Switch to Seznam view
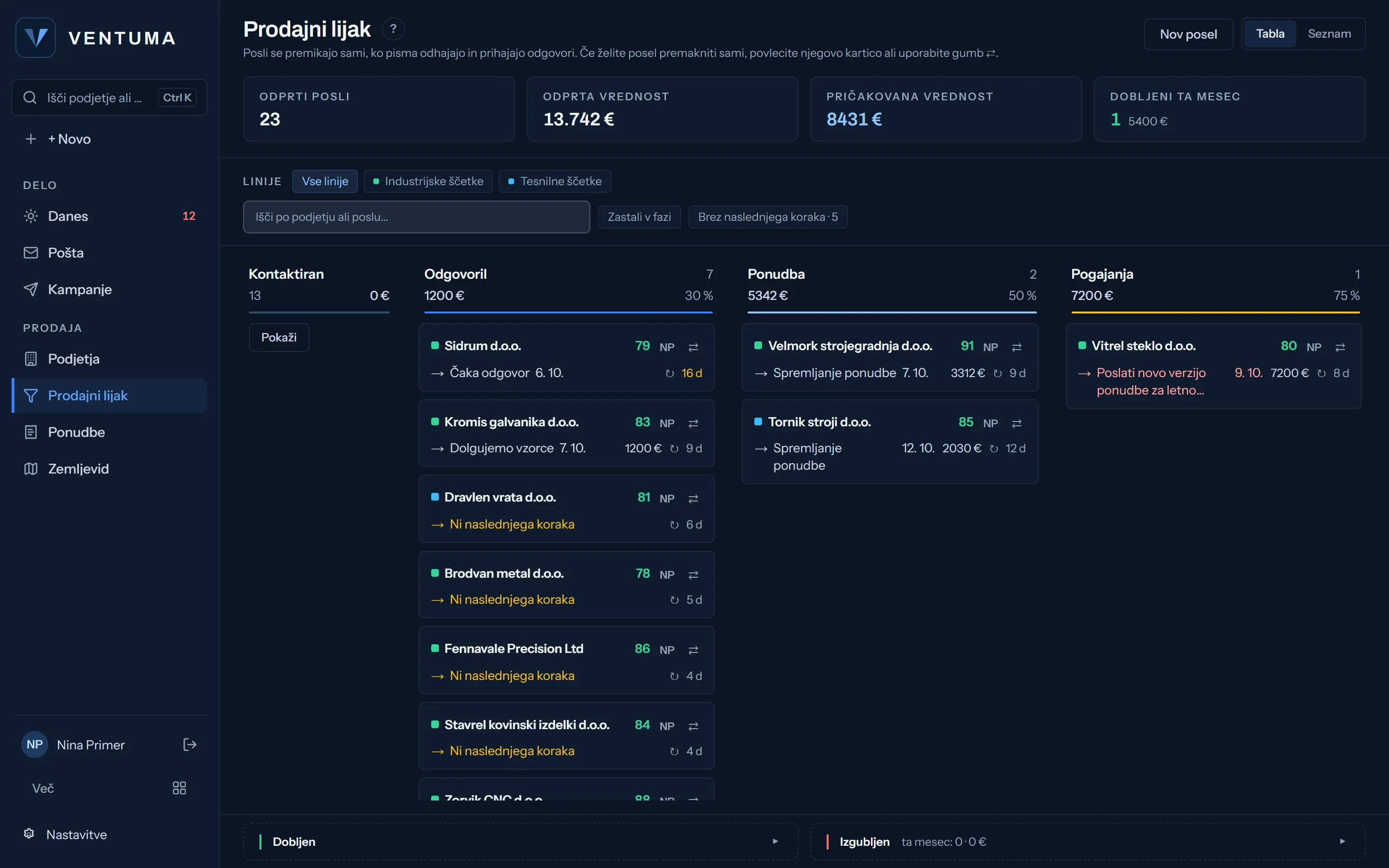 click(x=1329, y=34)
